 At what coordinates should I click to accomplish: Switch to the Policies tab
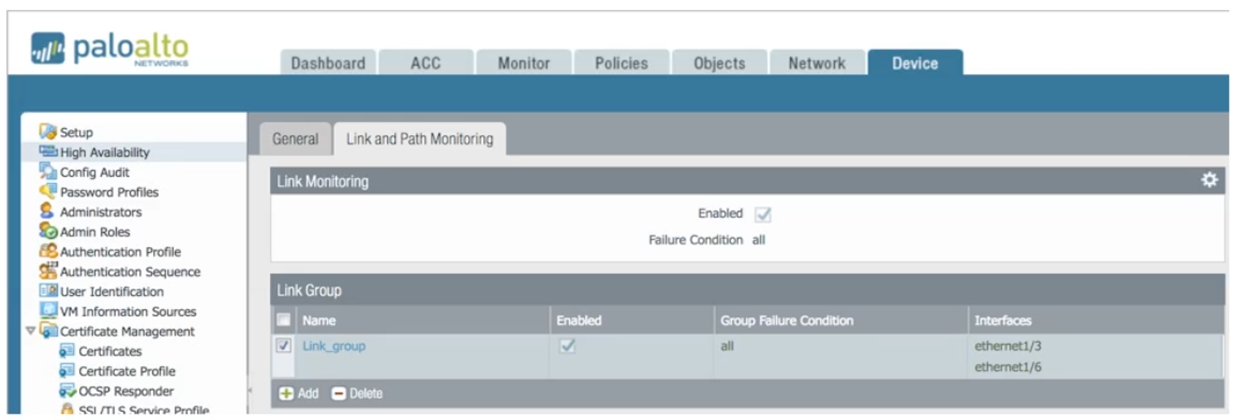point(621,63)
